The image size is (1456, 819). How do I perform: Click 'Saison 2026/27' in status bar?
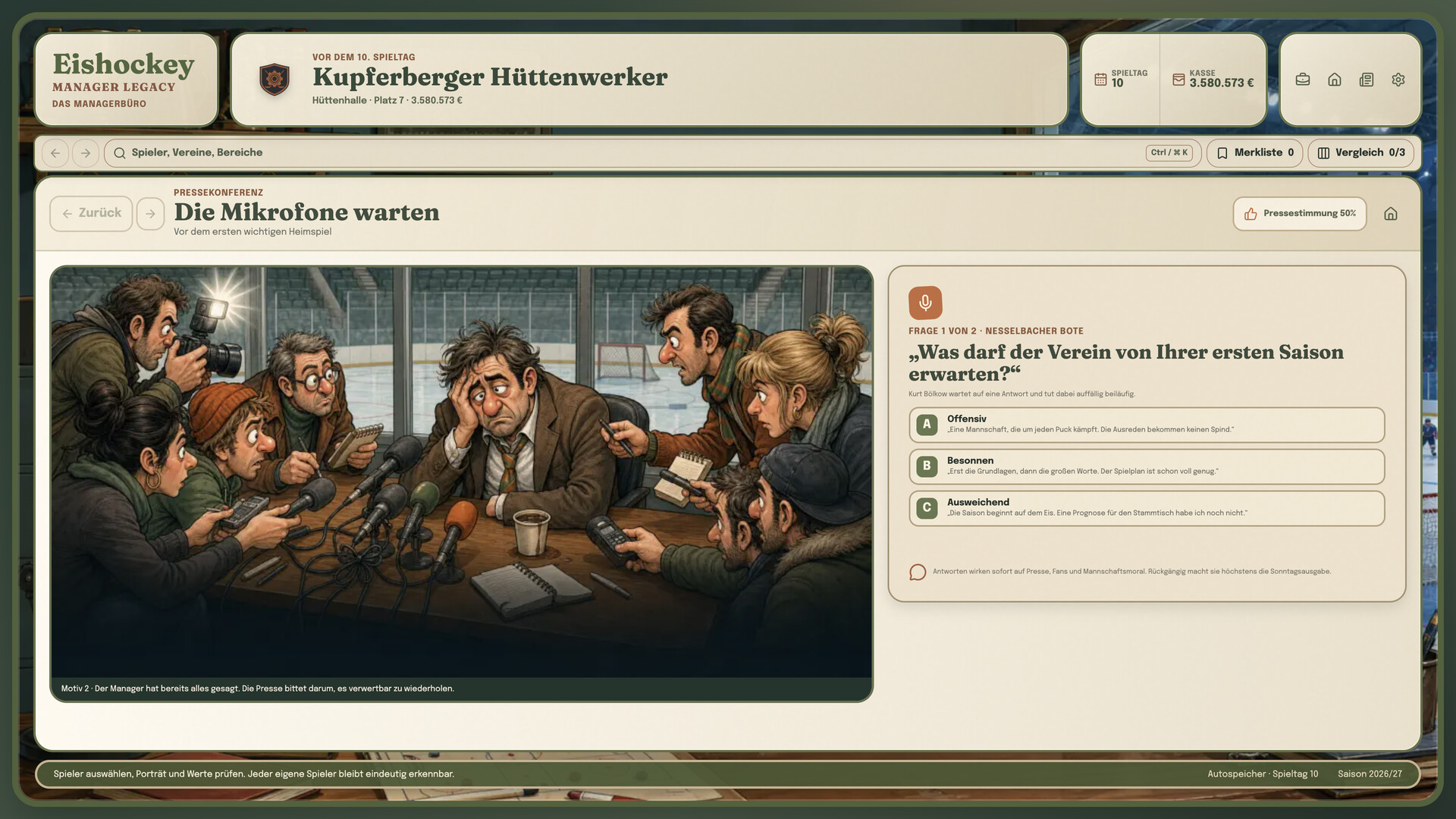coord(1370,774)
